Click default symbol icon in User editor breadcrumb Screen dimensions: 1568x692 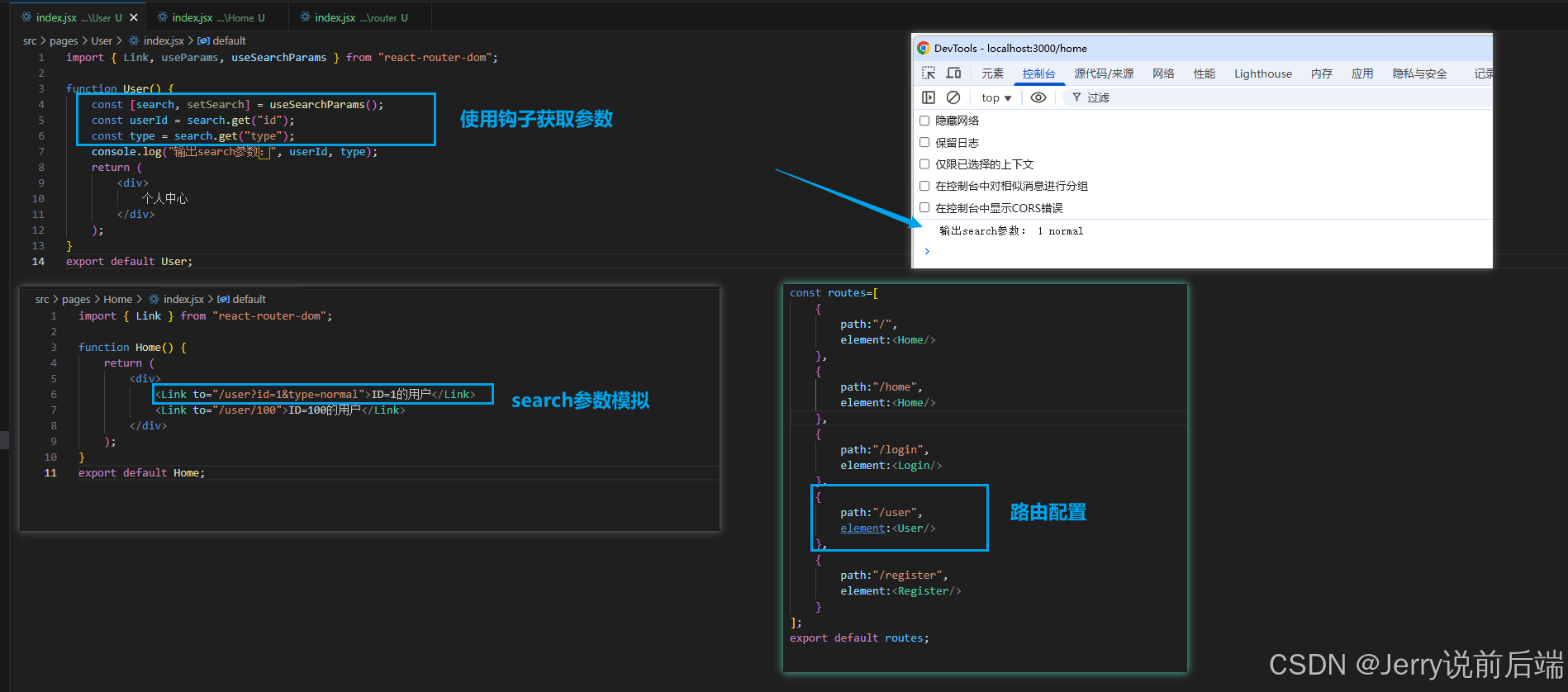coord(203,40)
